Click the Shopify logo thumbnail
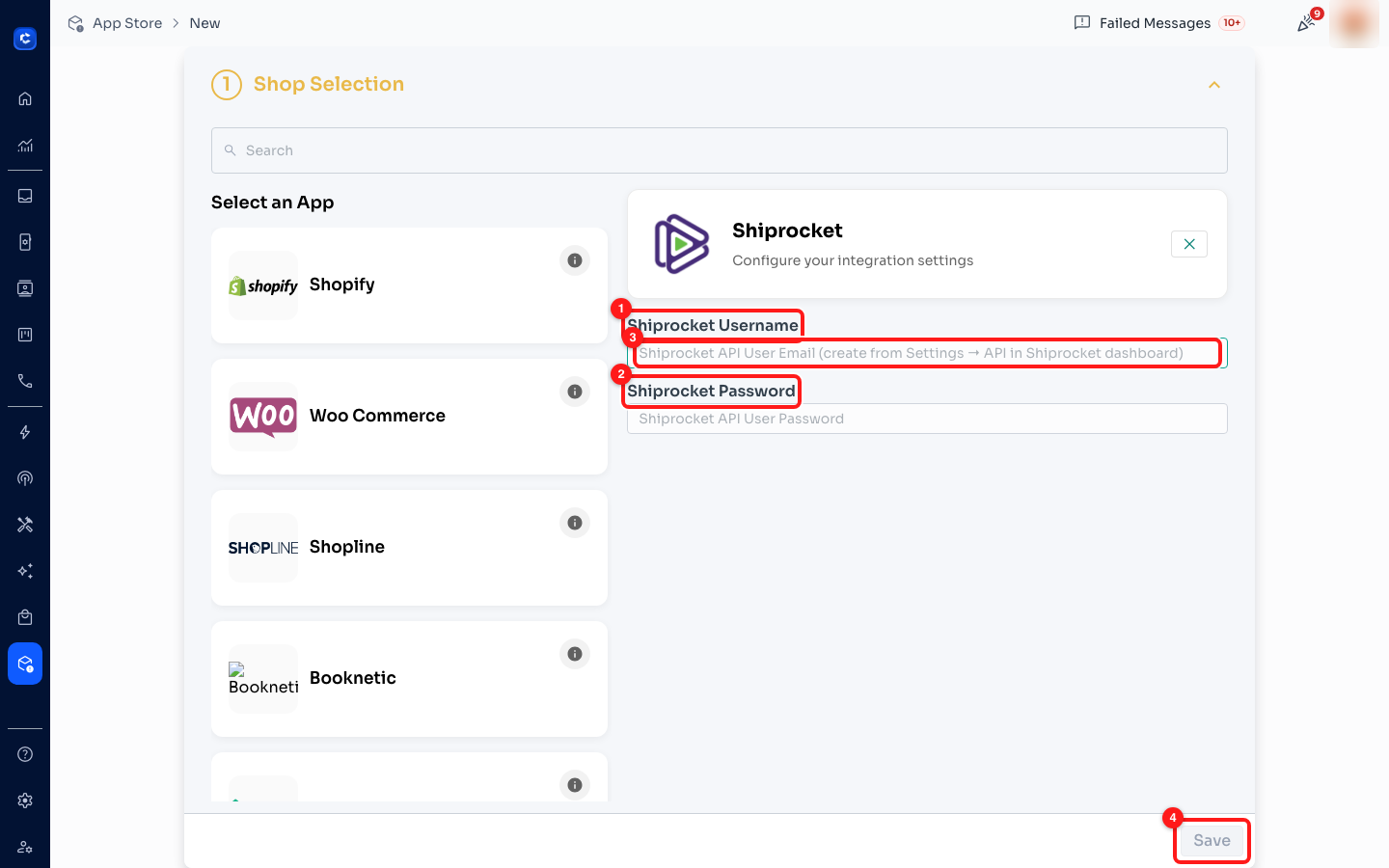Screen dimensions: 1389x868 click(x=263, y=285)
